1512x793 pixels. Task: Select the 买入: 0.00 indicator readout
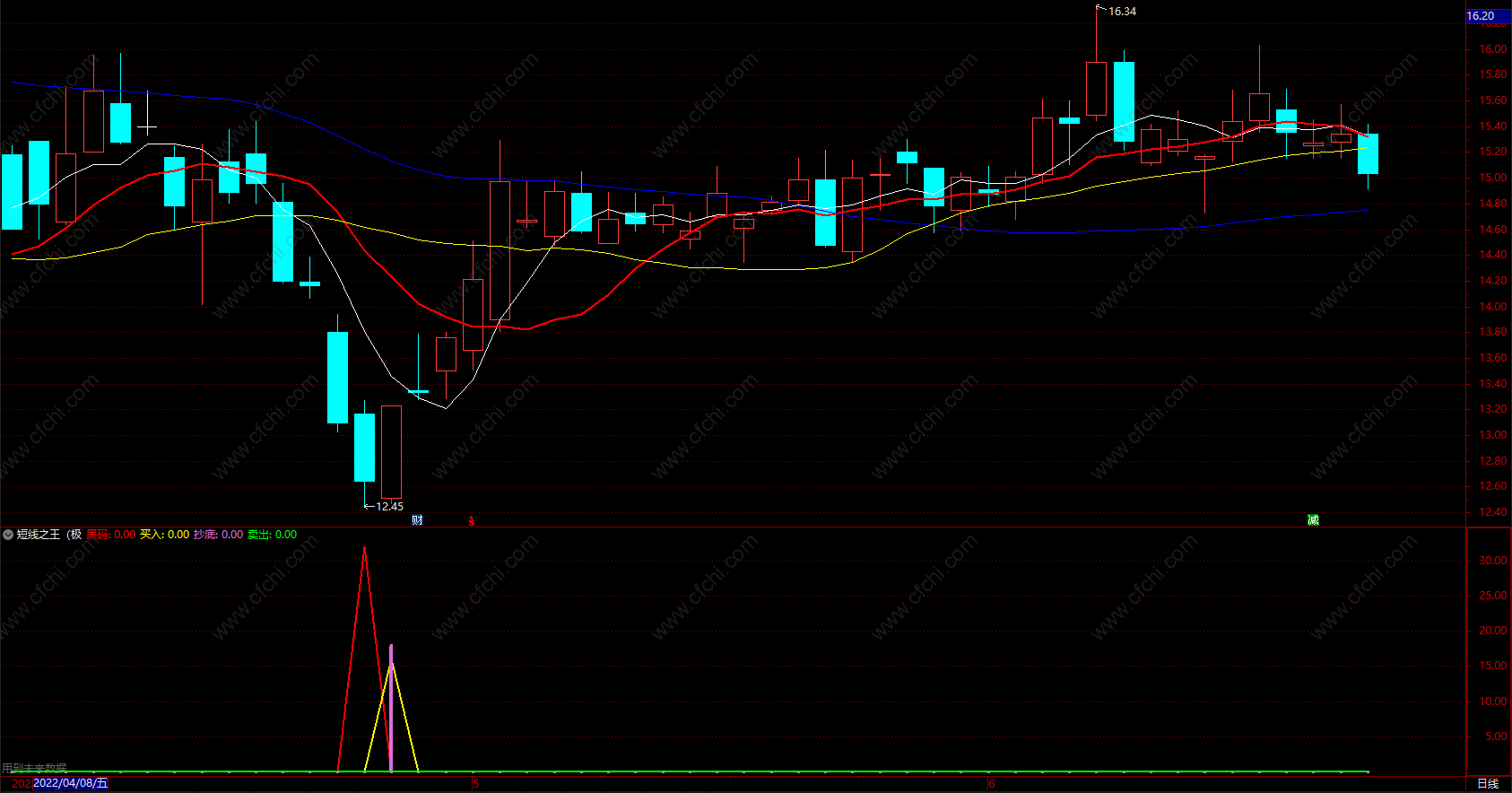click(x=165, y=535)
